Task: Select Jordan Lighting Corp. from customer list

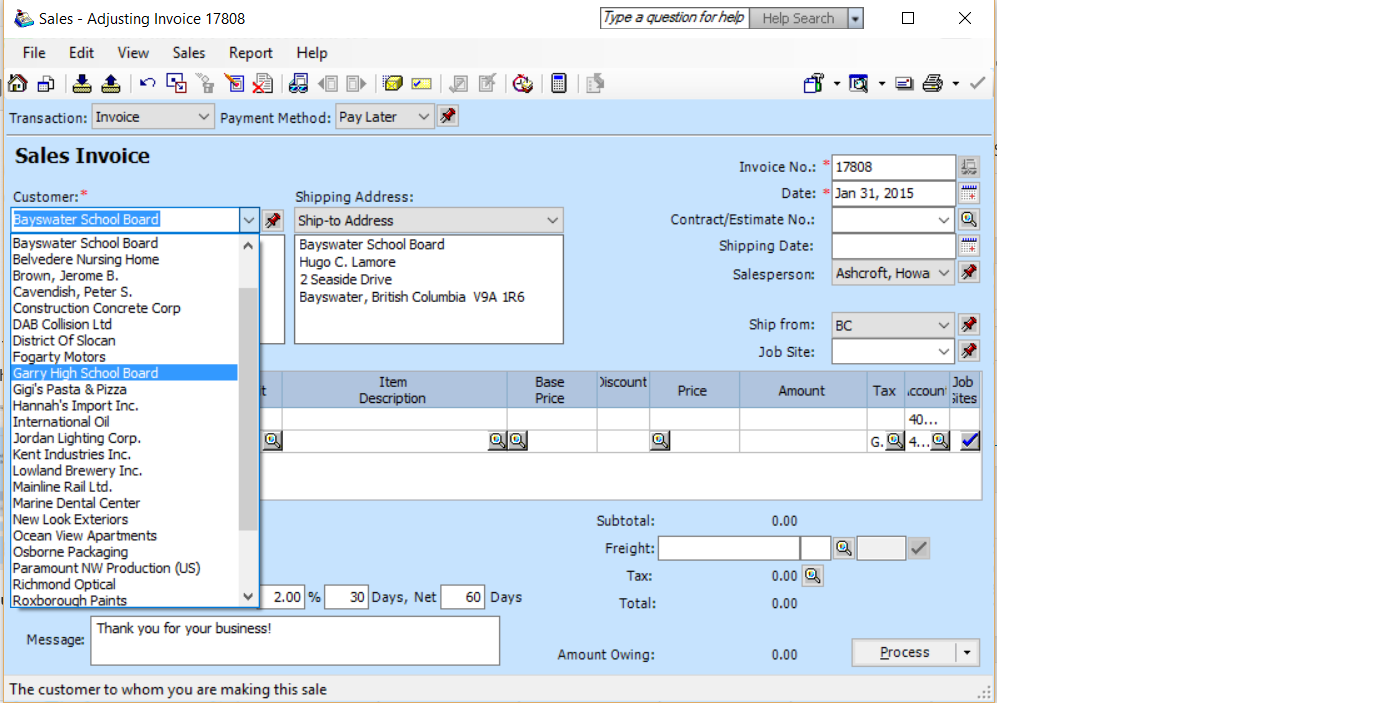Action: click(125, 438)
